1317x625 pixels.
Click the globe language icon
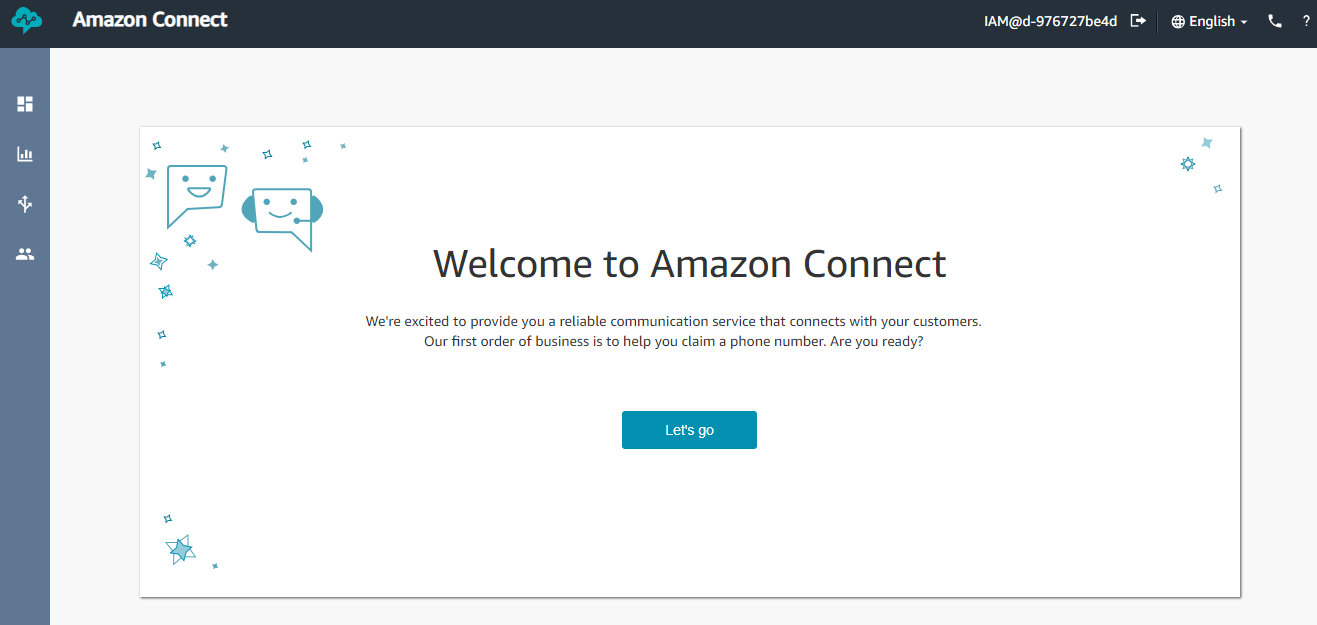(1178, 21)
